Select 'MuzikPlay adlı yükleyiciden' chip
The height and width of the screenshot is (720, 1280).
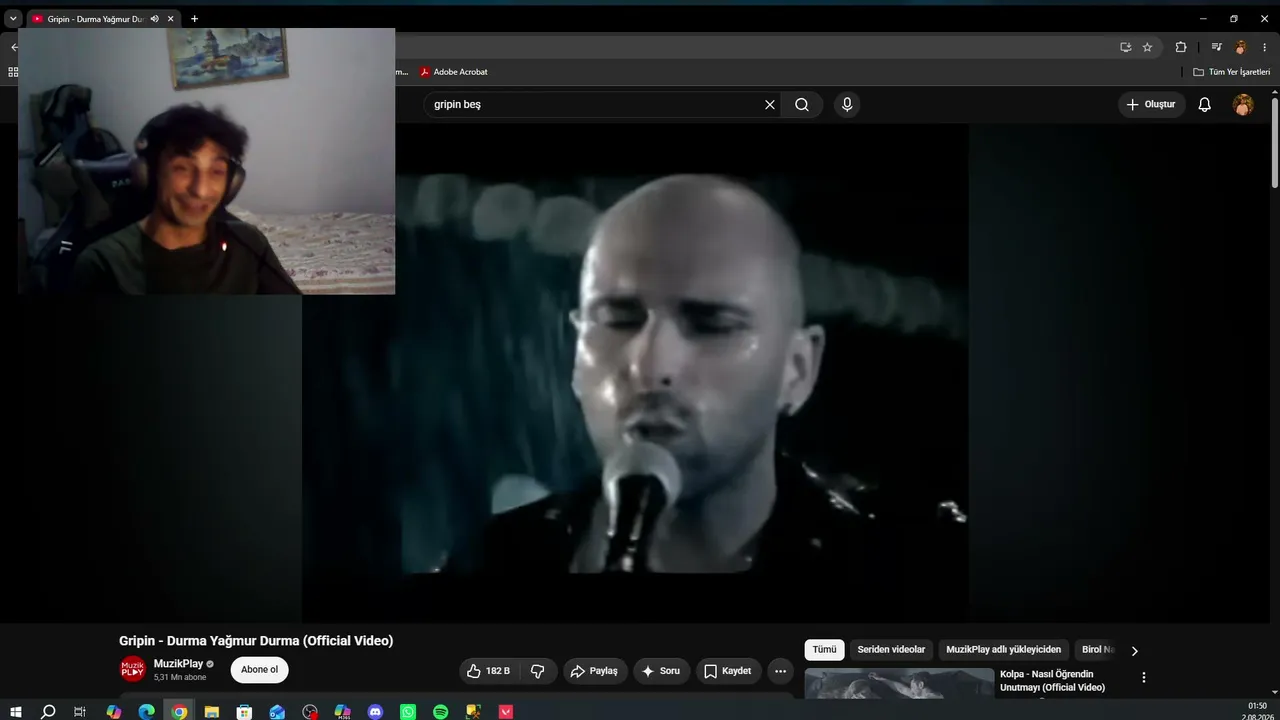1003,650
